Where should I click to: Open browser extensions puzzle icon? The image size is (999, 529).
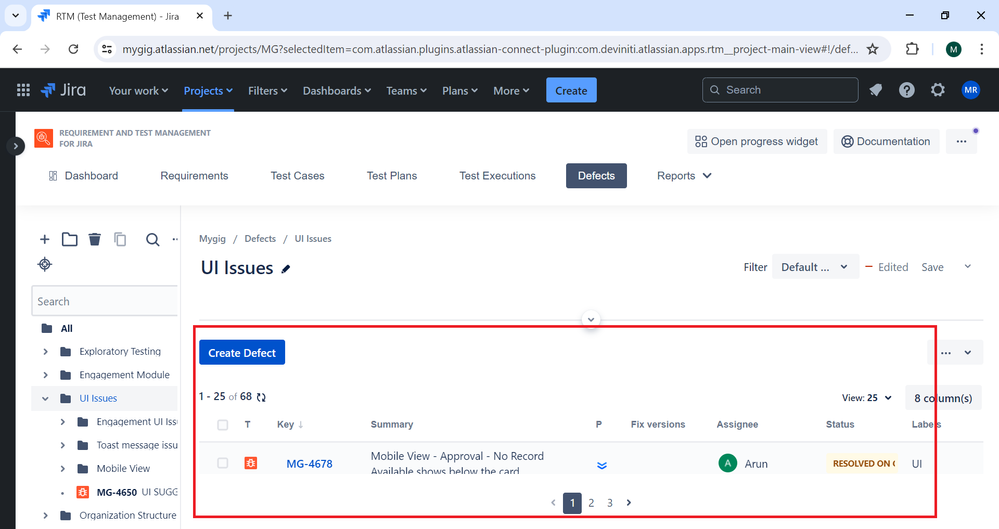pyautogui.click(x=912, y=49)
